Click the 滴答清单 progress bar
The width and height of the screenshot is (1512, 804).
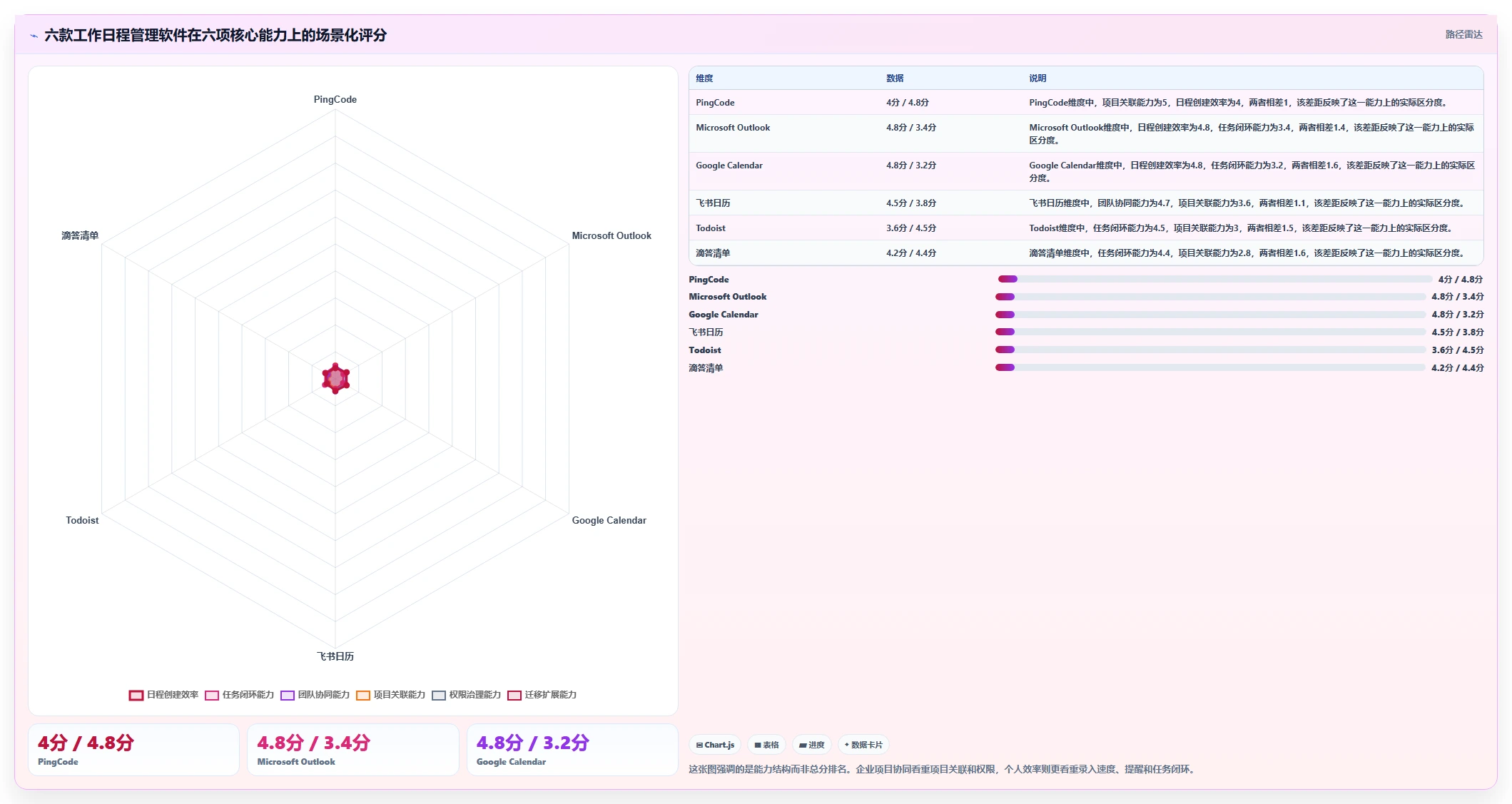pos(1210,367)
